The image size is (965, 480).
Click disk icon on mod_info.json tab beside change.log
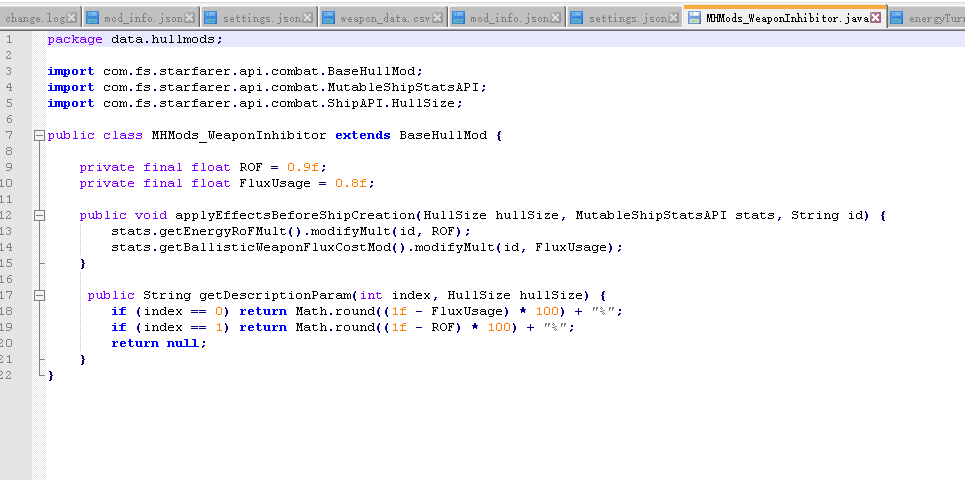[93, 18]
